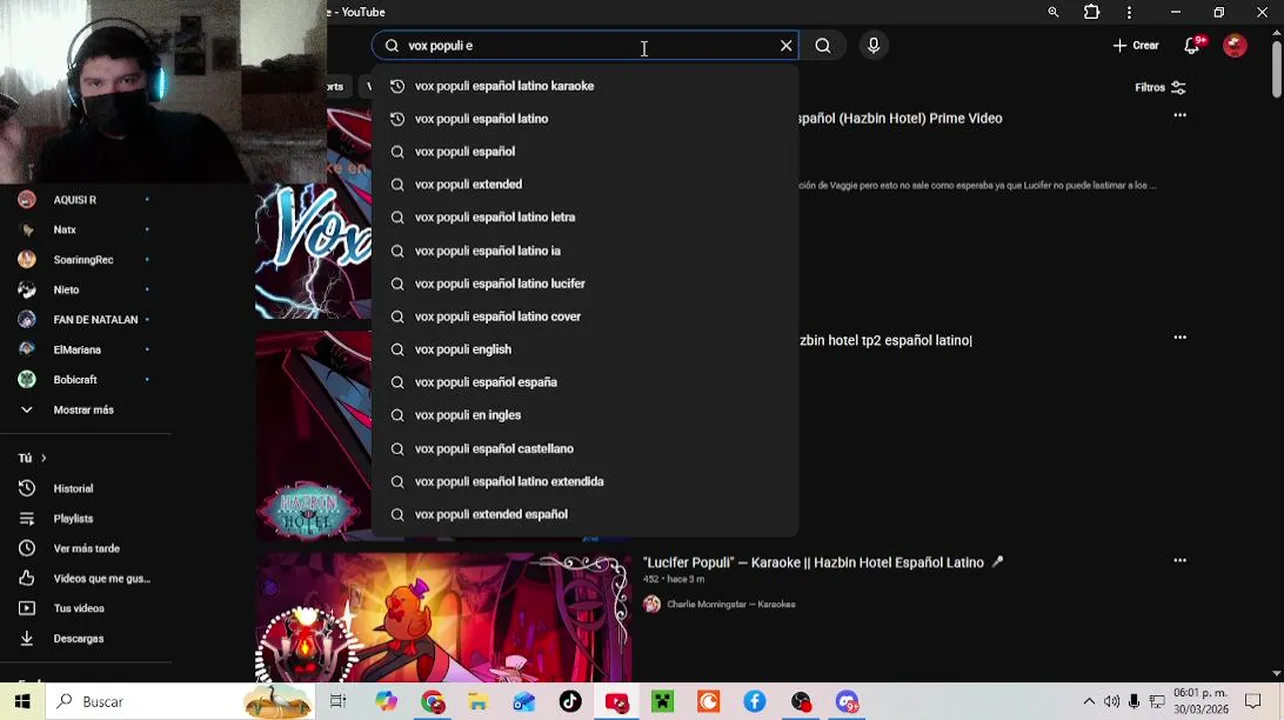Choose history suggestion 'vox populi español latino'
The width and height of the screenshot is (1284, 720).
(586, 119)
